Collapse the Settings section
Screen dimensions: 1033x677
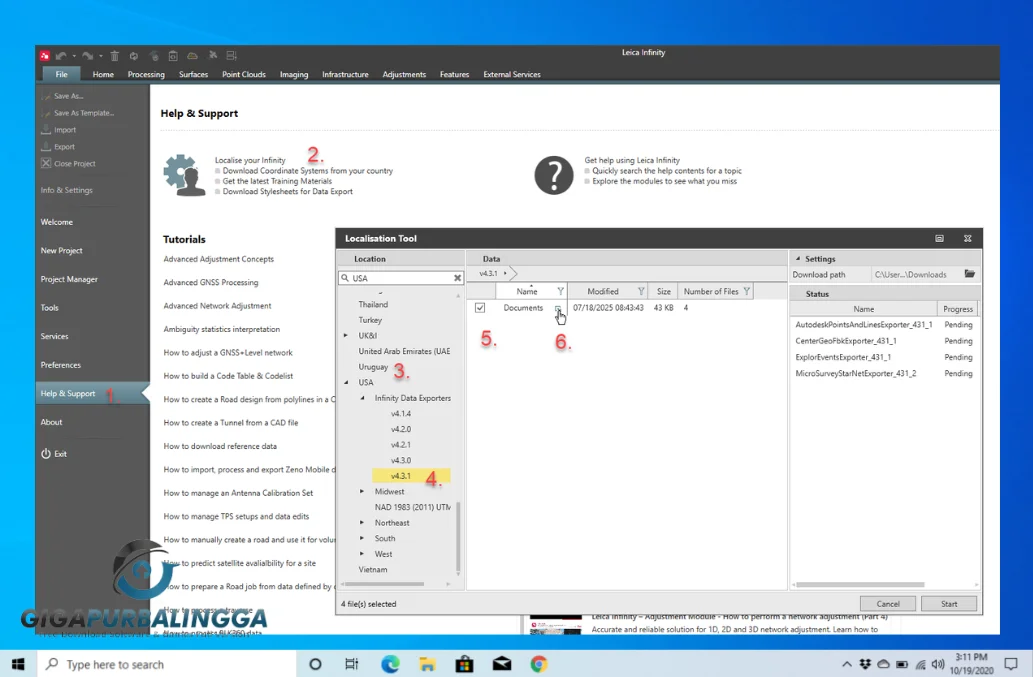point(797,259)
